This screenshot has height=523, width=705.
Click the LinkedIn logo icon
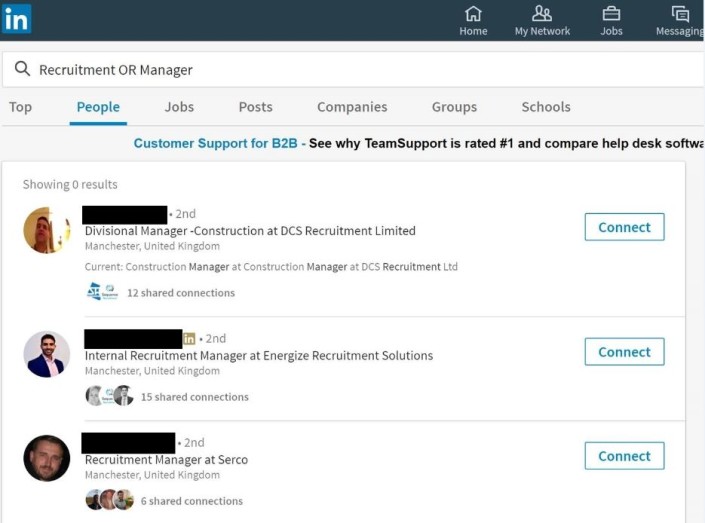pos(17,19)
